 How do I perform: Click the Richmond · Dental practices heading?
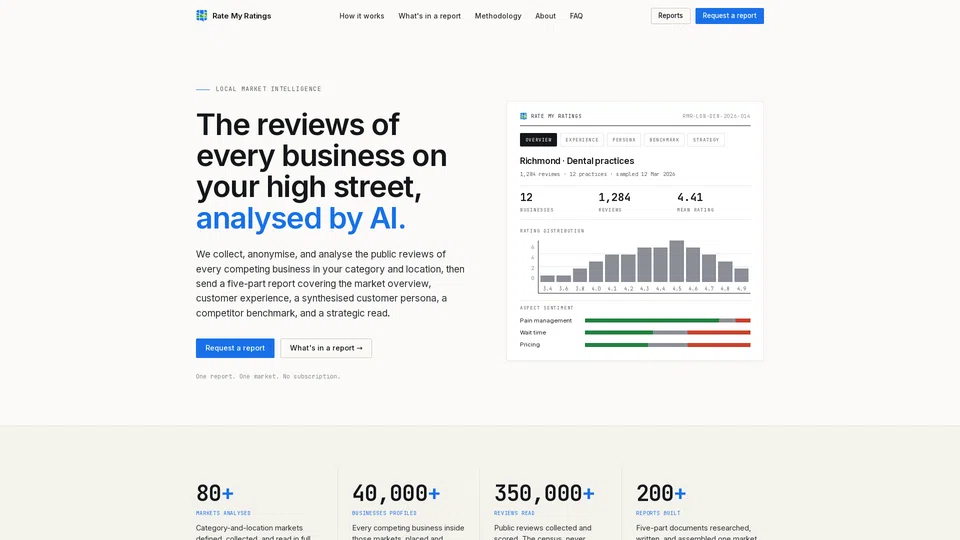pos(577,160)
